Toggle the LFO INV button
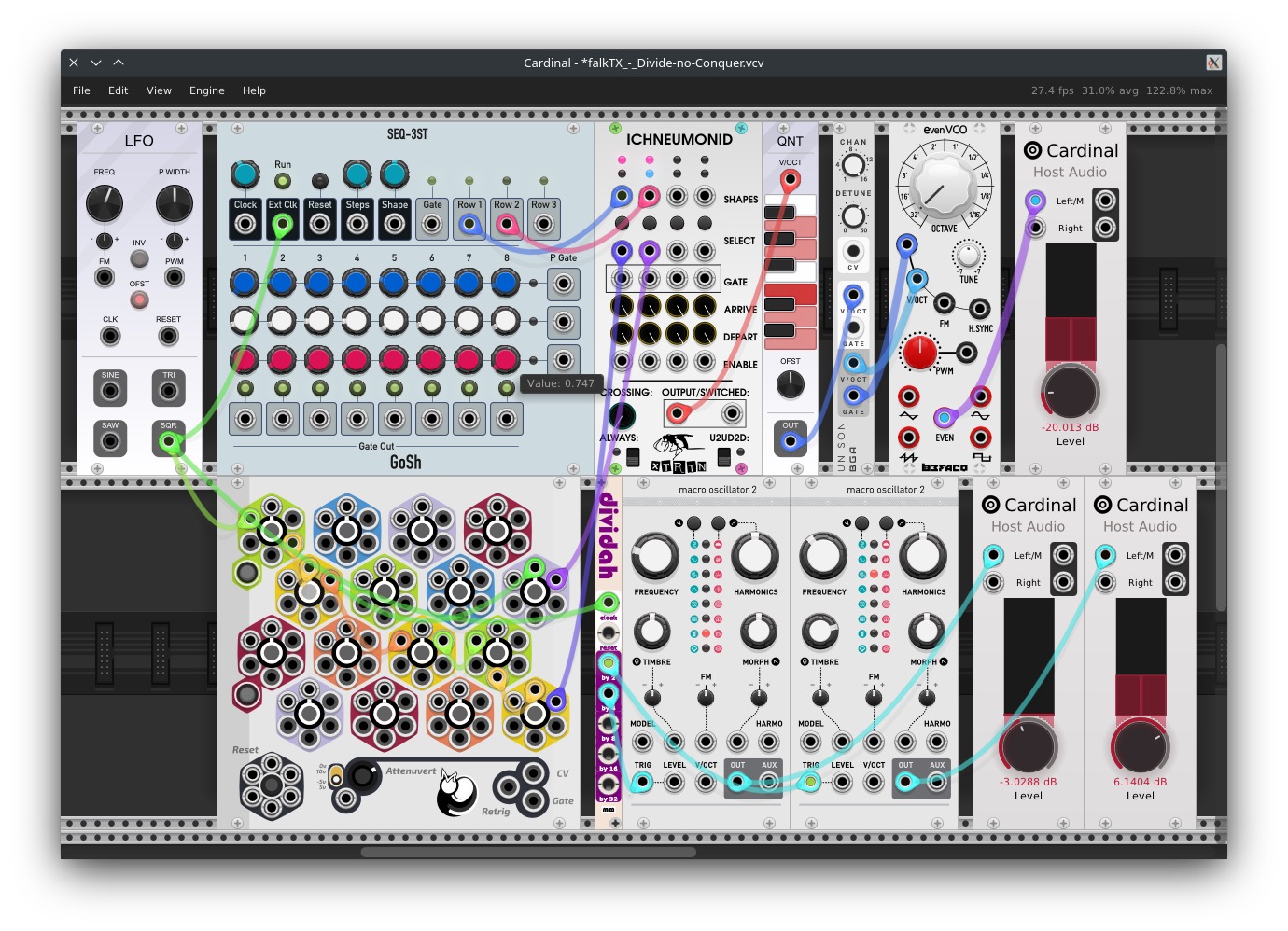This screenshot has height=931, width=1288. coord(139,258)
